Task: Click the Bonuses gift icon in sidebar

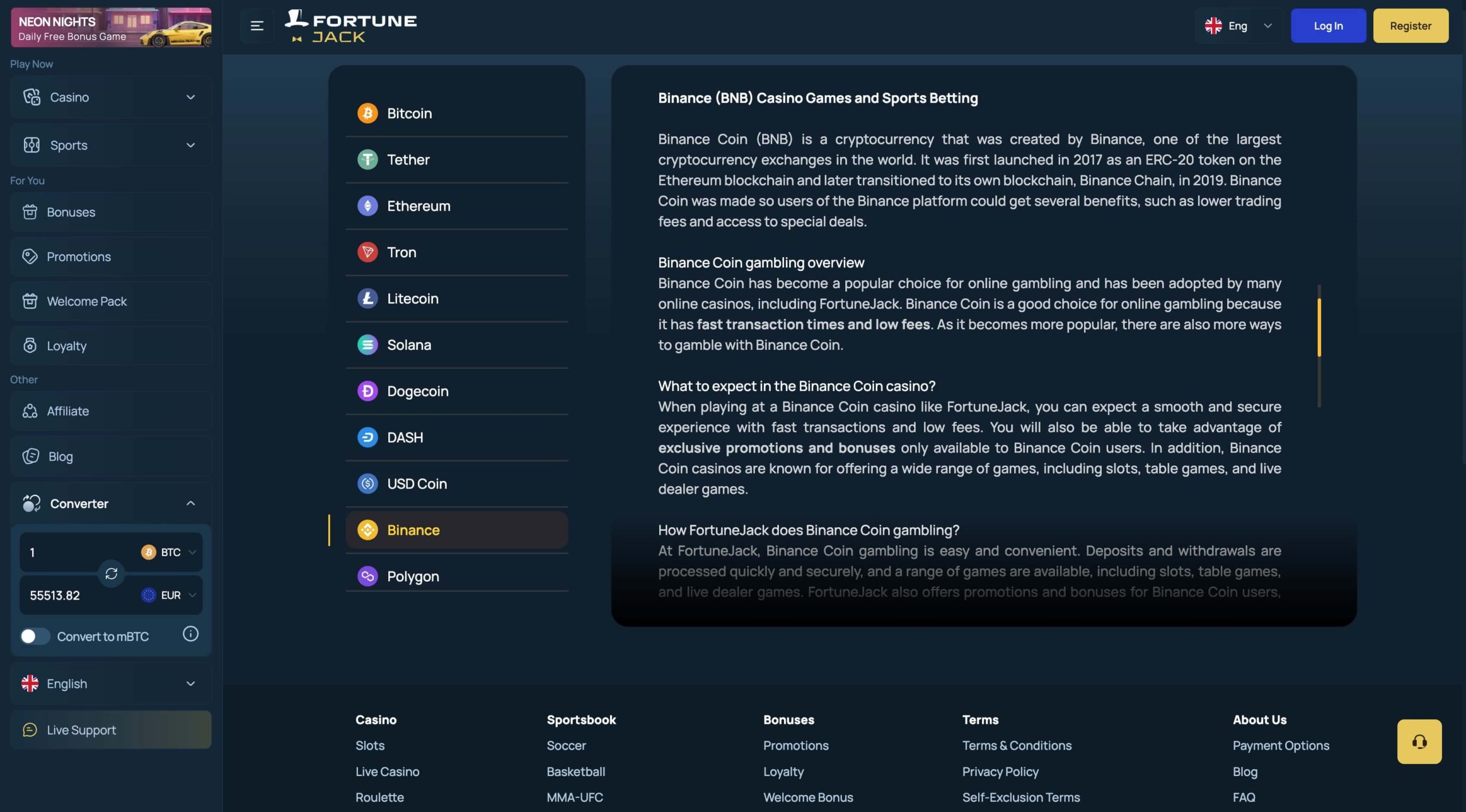Action: tap(30, 212)
